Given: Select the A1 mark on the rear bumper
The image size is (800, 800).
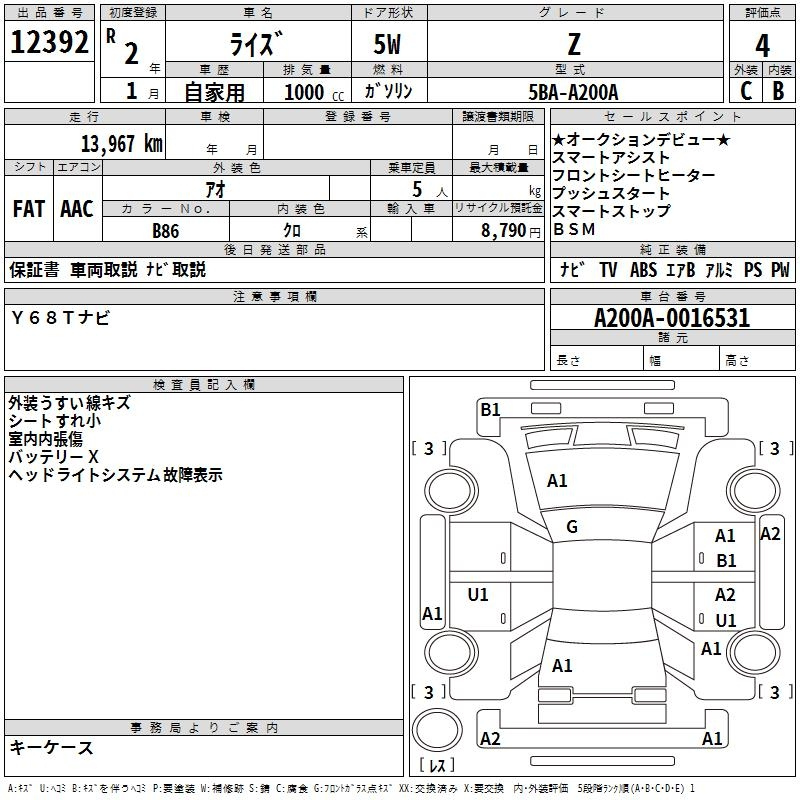Looking at the screenshot, I should coord(712,739).
